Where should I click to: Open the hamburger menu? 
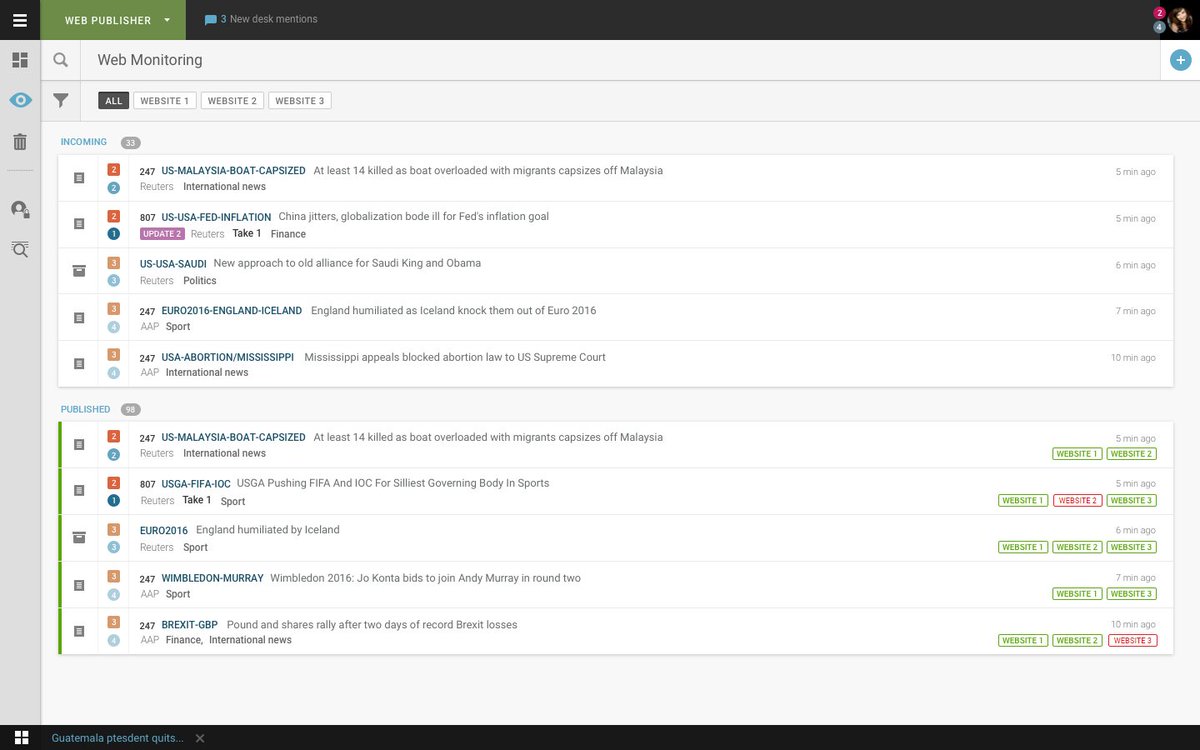pyautogui.click(x=19, y=20)
